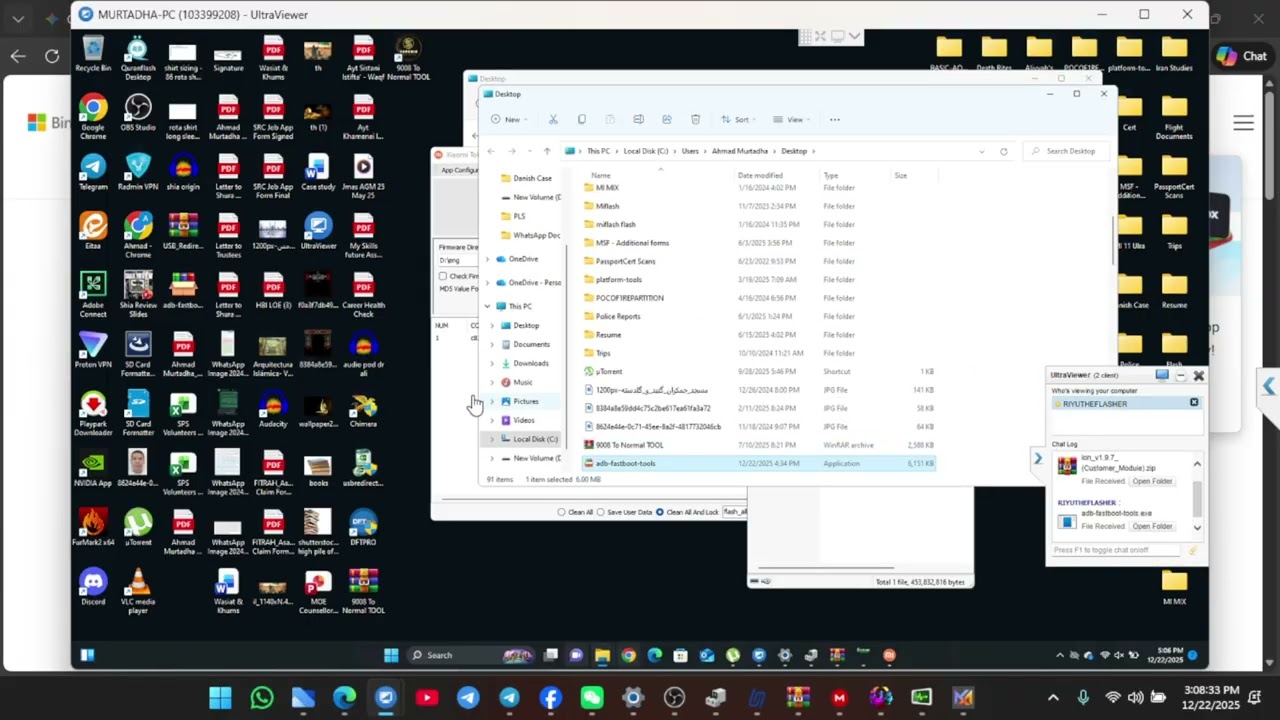The image size is (1280, 720).
Task: Click Ahmad Murtadha in the breadcrumb path
Action: pos(740,151)
